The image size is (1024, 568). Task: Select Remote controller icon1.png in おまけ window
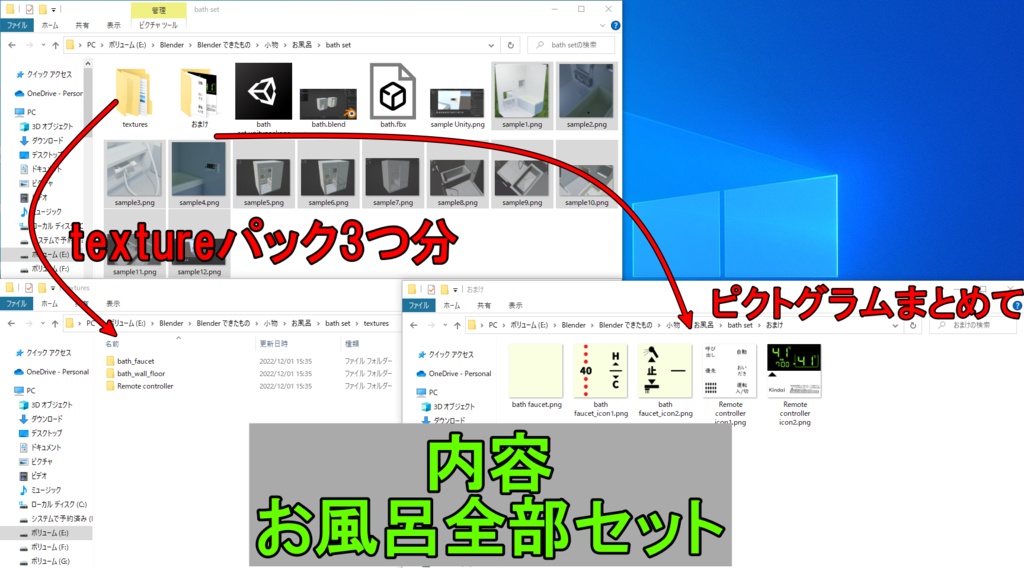click(x=730, y=385)
